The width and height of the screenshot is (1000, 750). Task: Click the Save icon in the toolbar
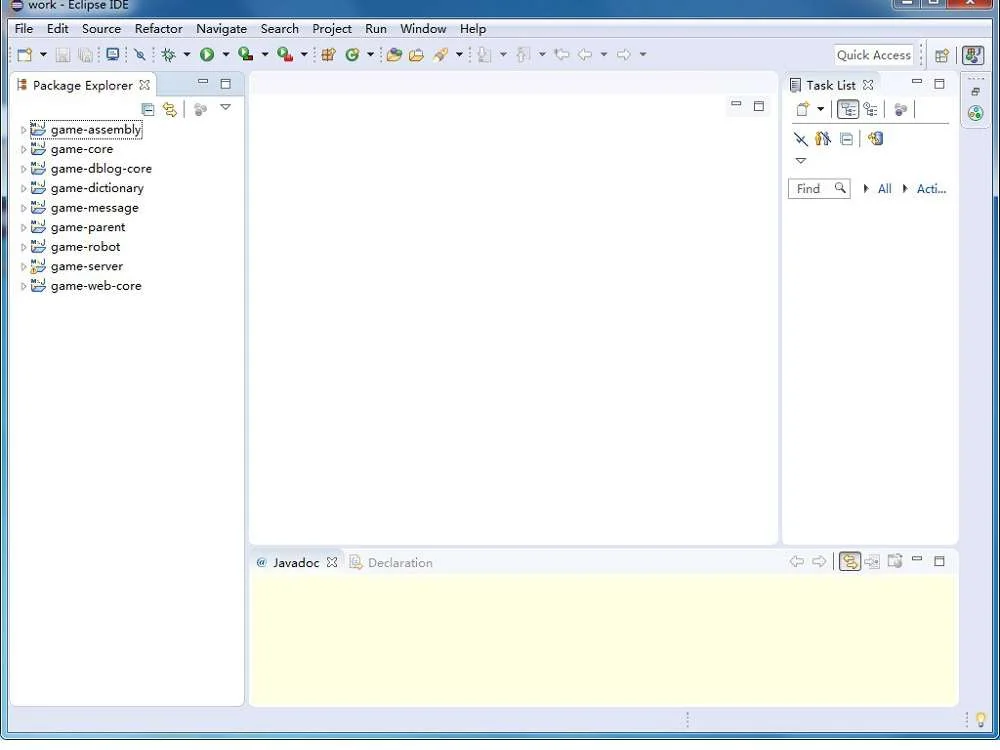62,54
